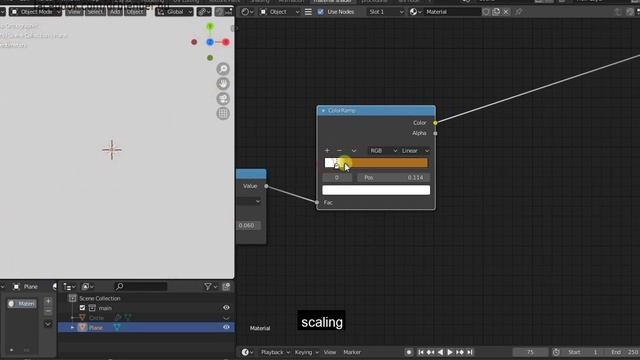Screen dimensions: 640x360
Task: Remove color stop with ColorRamp minus button
Action: 340,151
